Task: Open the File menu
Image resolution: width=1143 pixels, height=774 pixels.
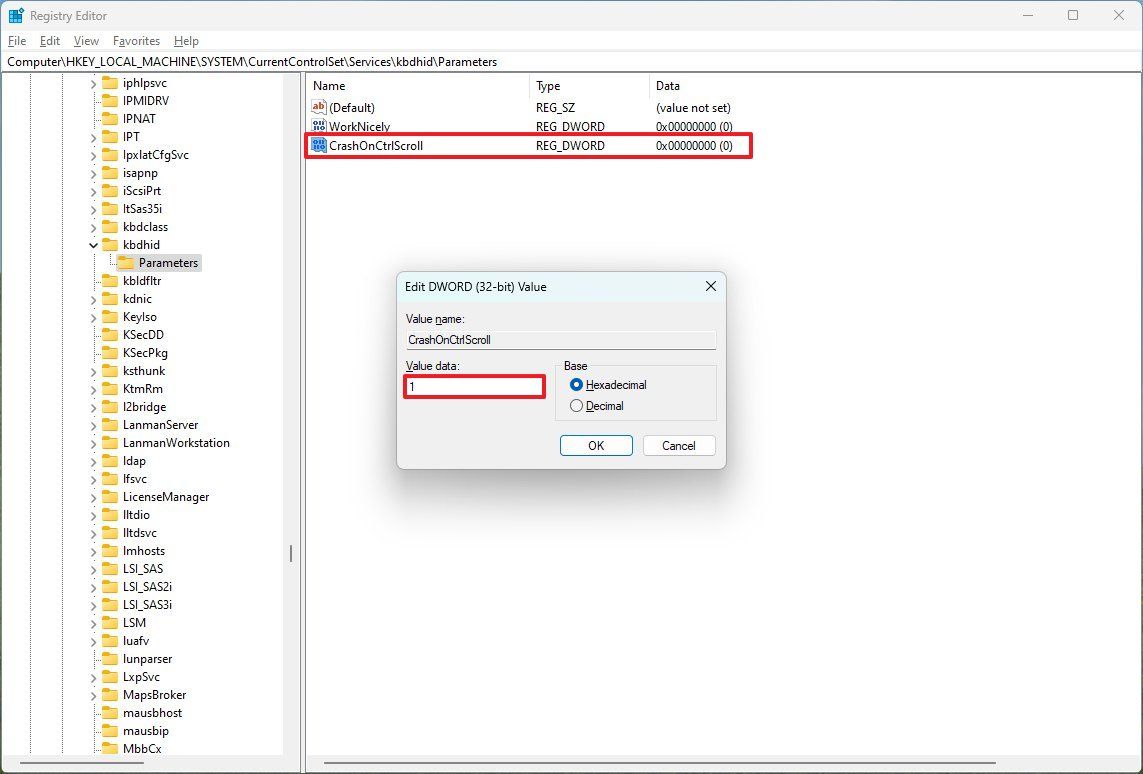Action: point(17,41)
